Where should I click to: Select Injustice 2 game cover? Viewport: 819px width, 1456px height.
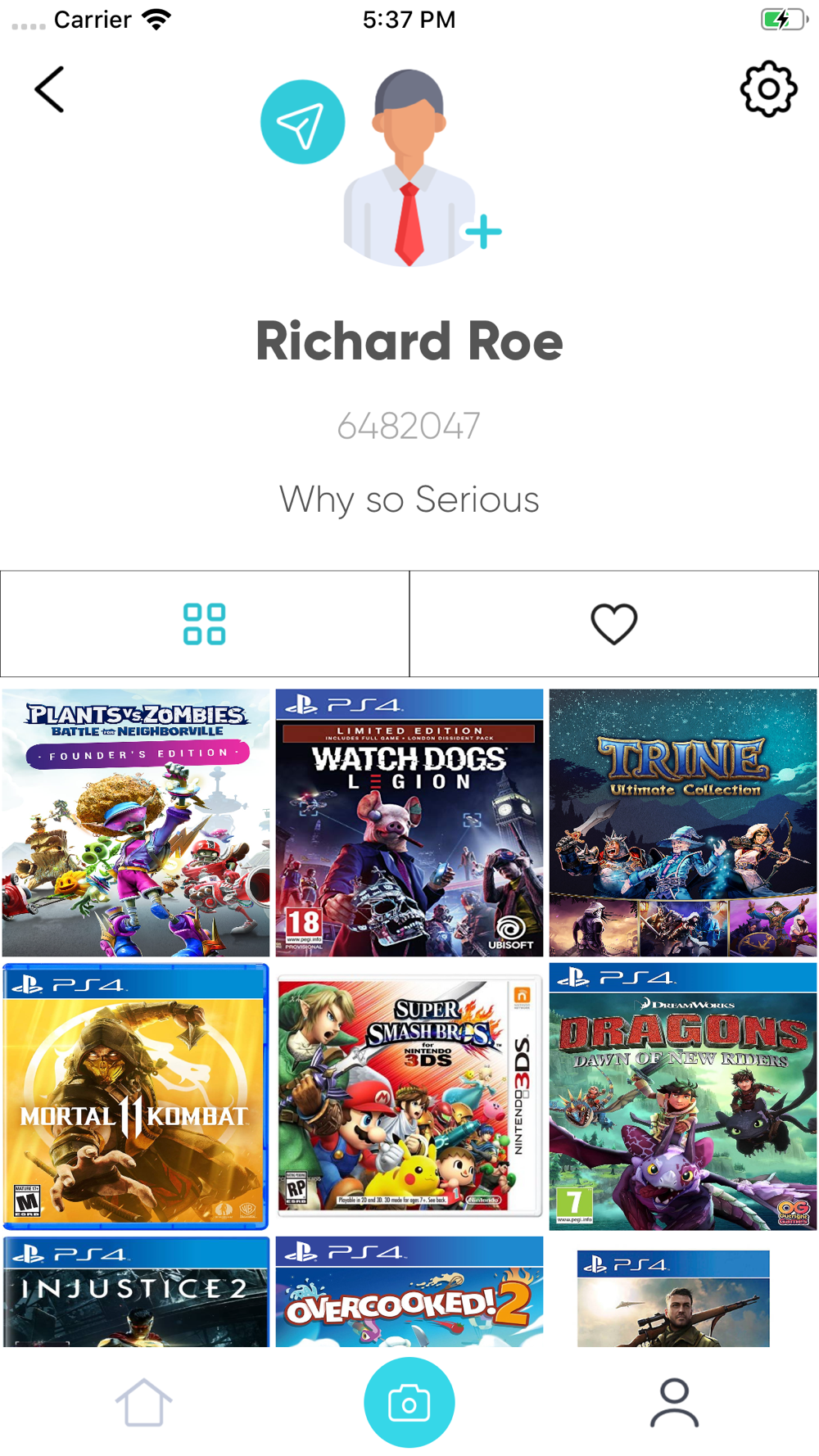tap(136, 1291)
